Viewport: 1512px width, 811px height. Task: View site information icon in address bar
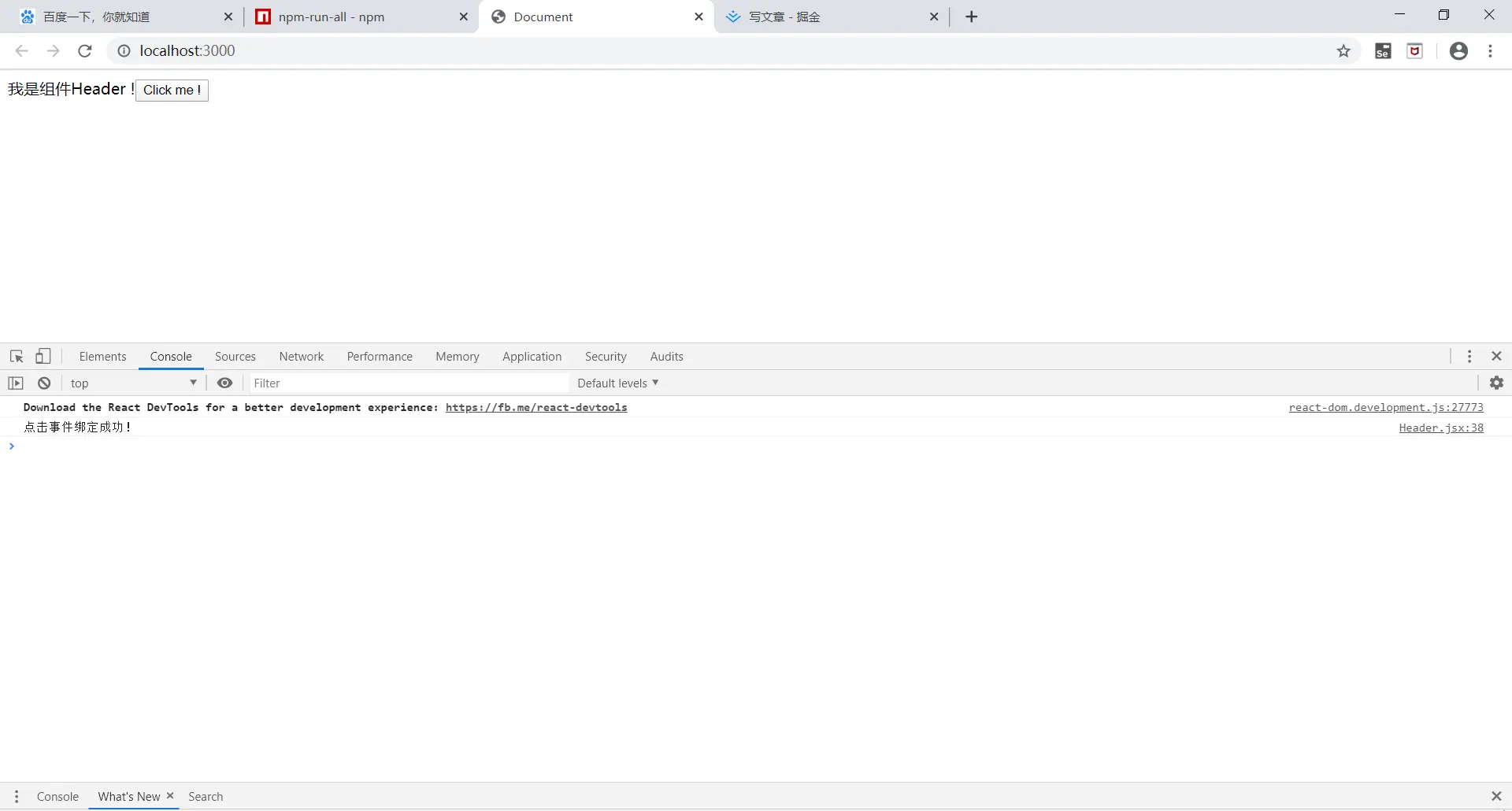tap(124, 51)
